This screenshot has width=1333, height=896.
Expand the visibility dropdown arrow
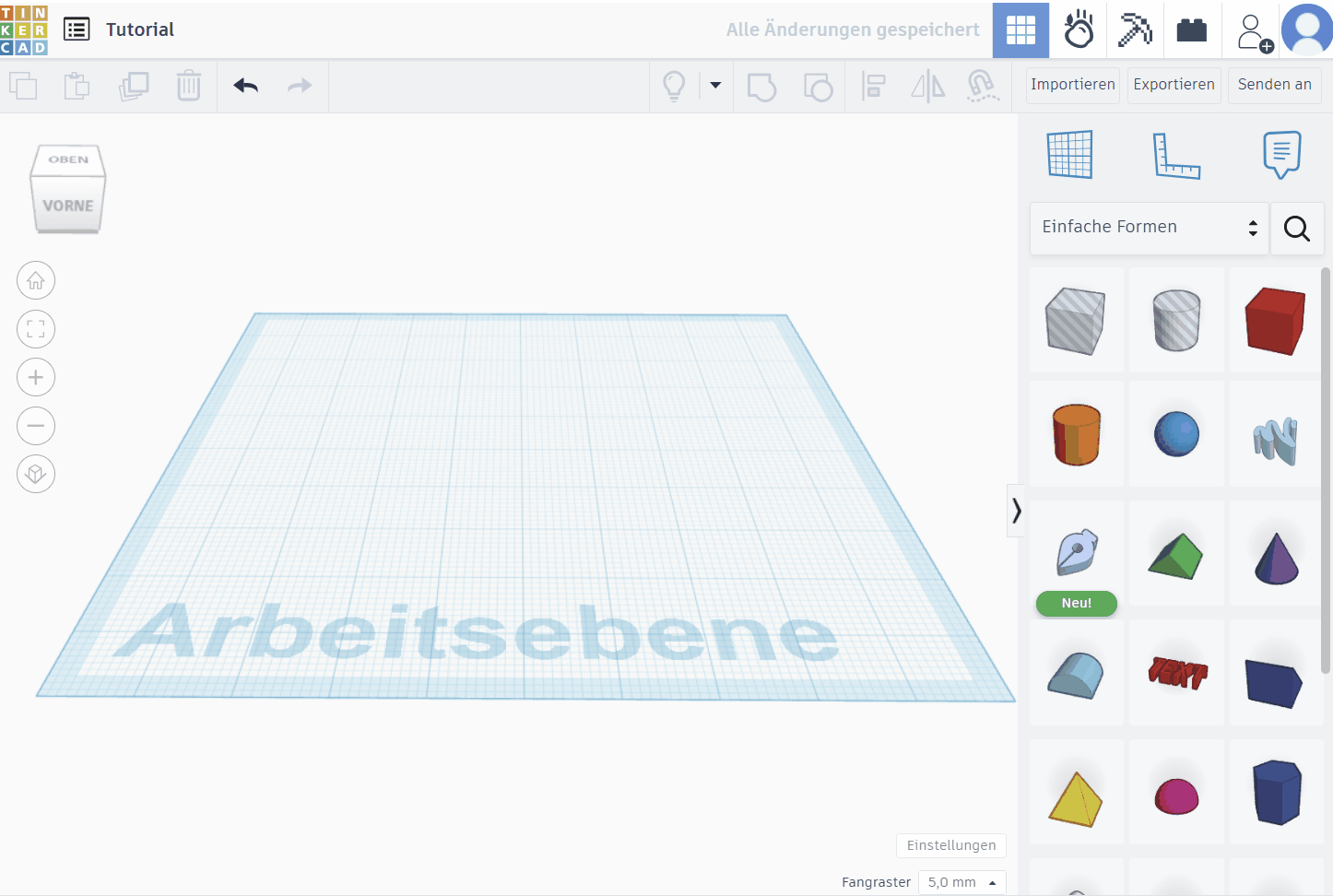715,85
